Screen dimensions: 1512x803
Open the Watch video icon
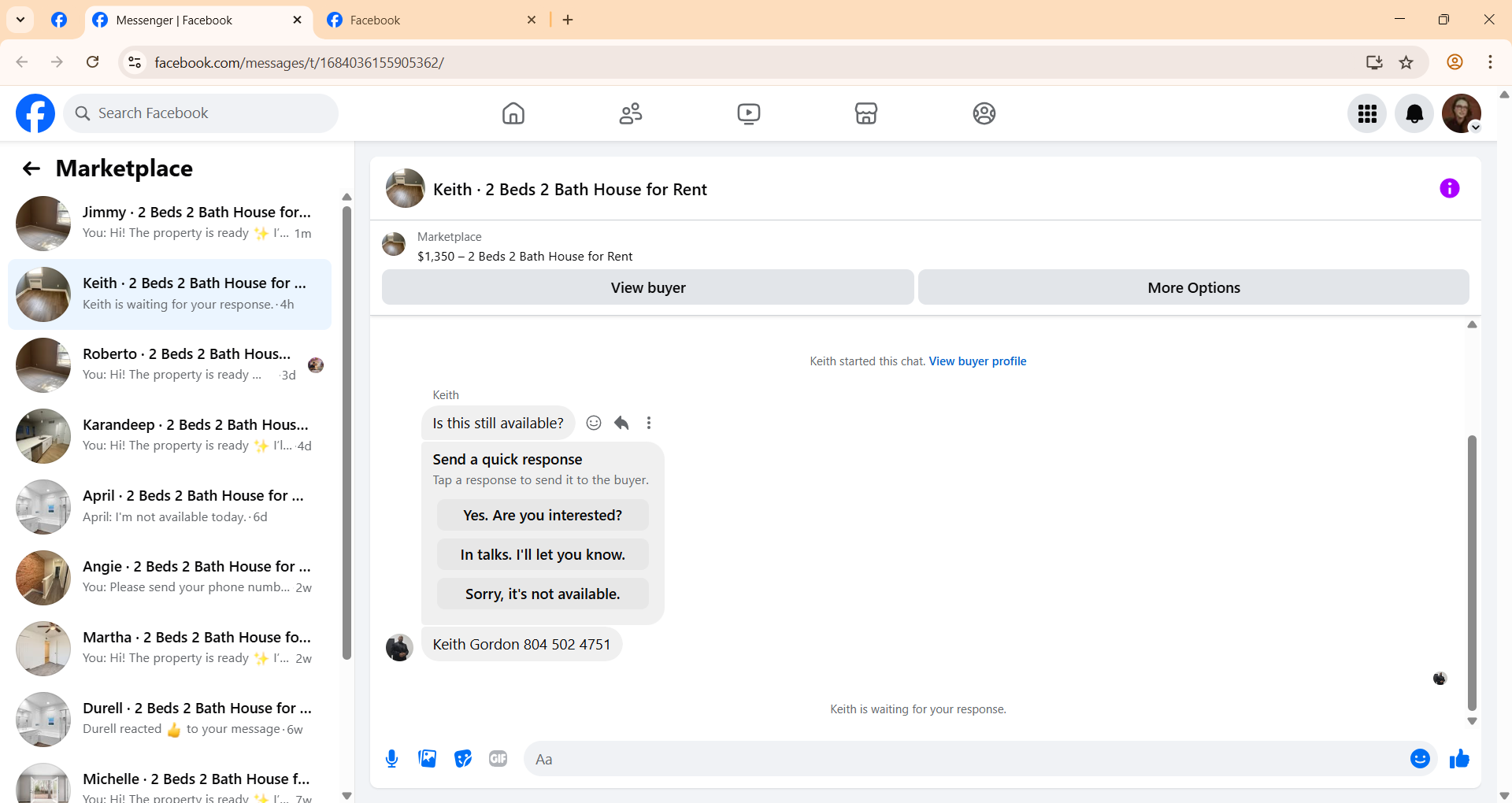coord(749,113)
